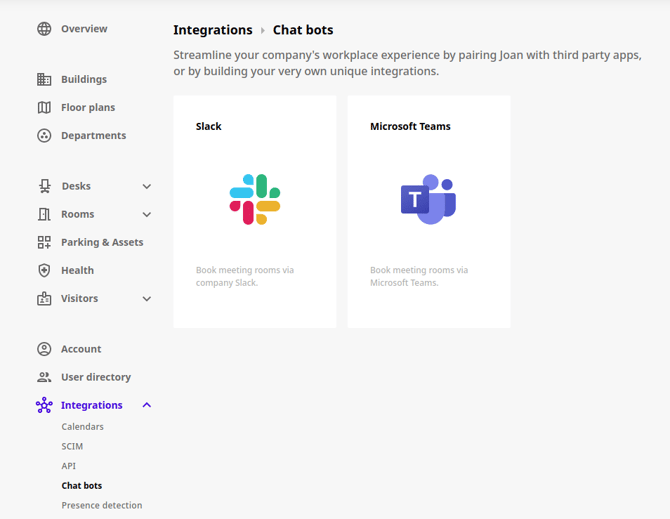This screenshot has height=519, width=670.
Task: Expand the Desks submenu chevron
Action: [147, 186]
